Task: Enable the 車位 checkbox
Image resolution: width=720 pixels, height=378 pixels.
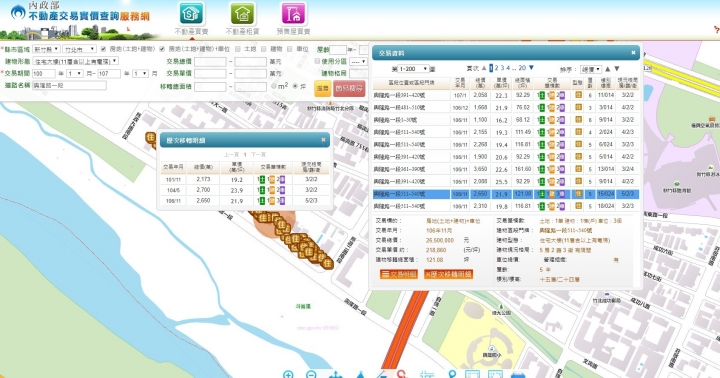Action: tap(290, 49)
